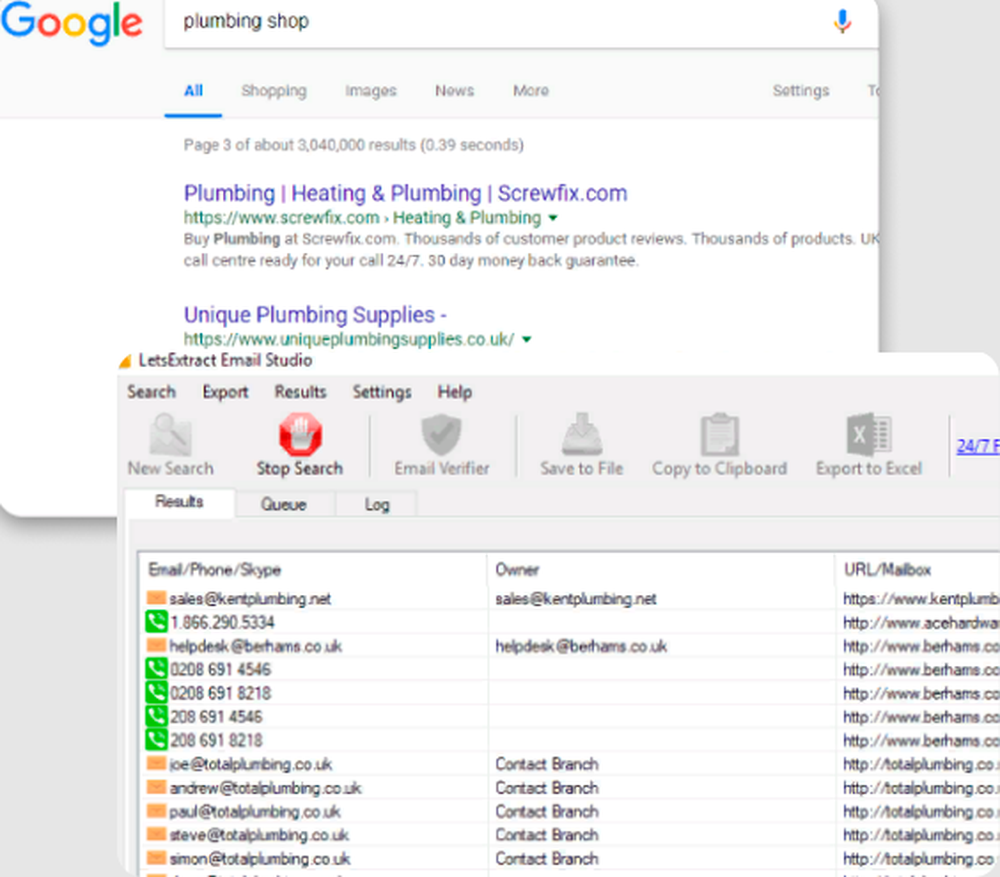Click the envelope icon beside steve@totalplumbing.co.uk

pos(156,834)
